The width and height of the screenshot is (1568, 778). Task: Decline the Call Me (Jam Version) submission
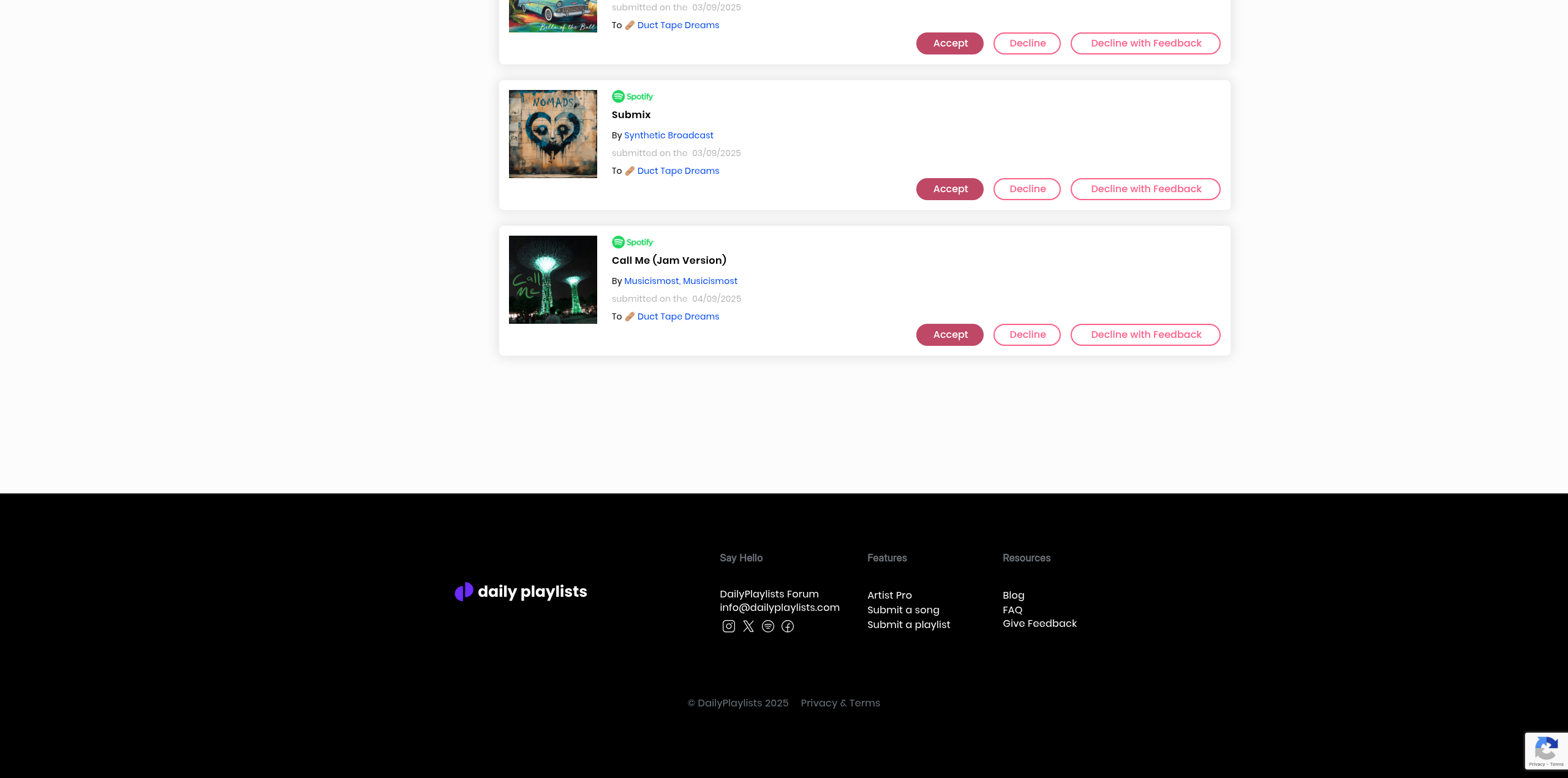[1027, 335]
